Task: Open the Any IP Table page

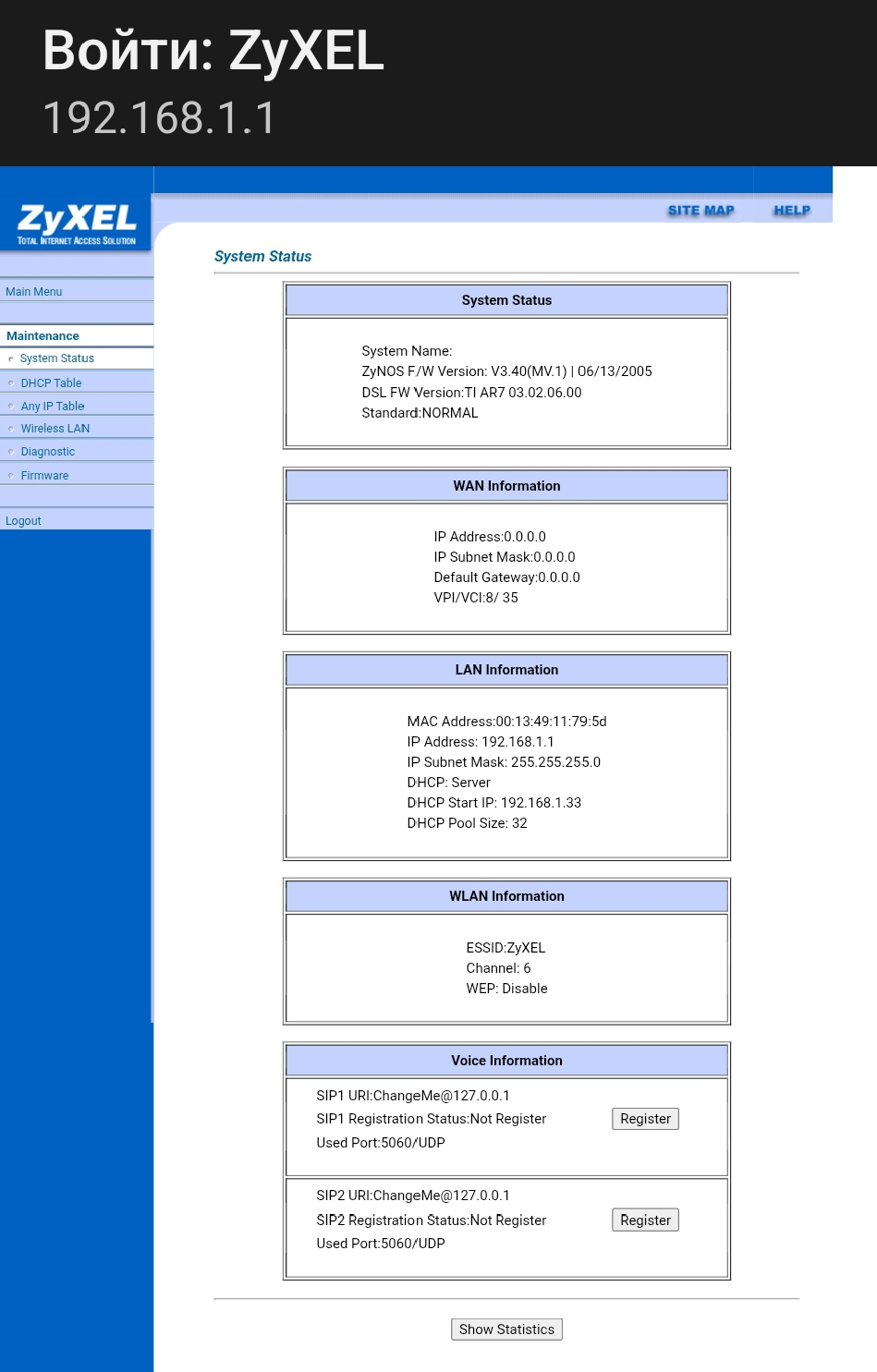Action: (x=53, y=407)
